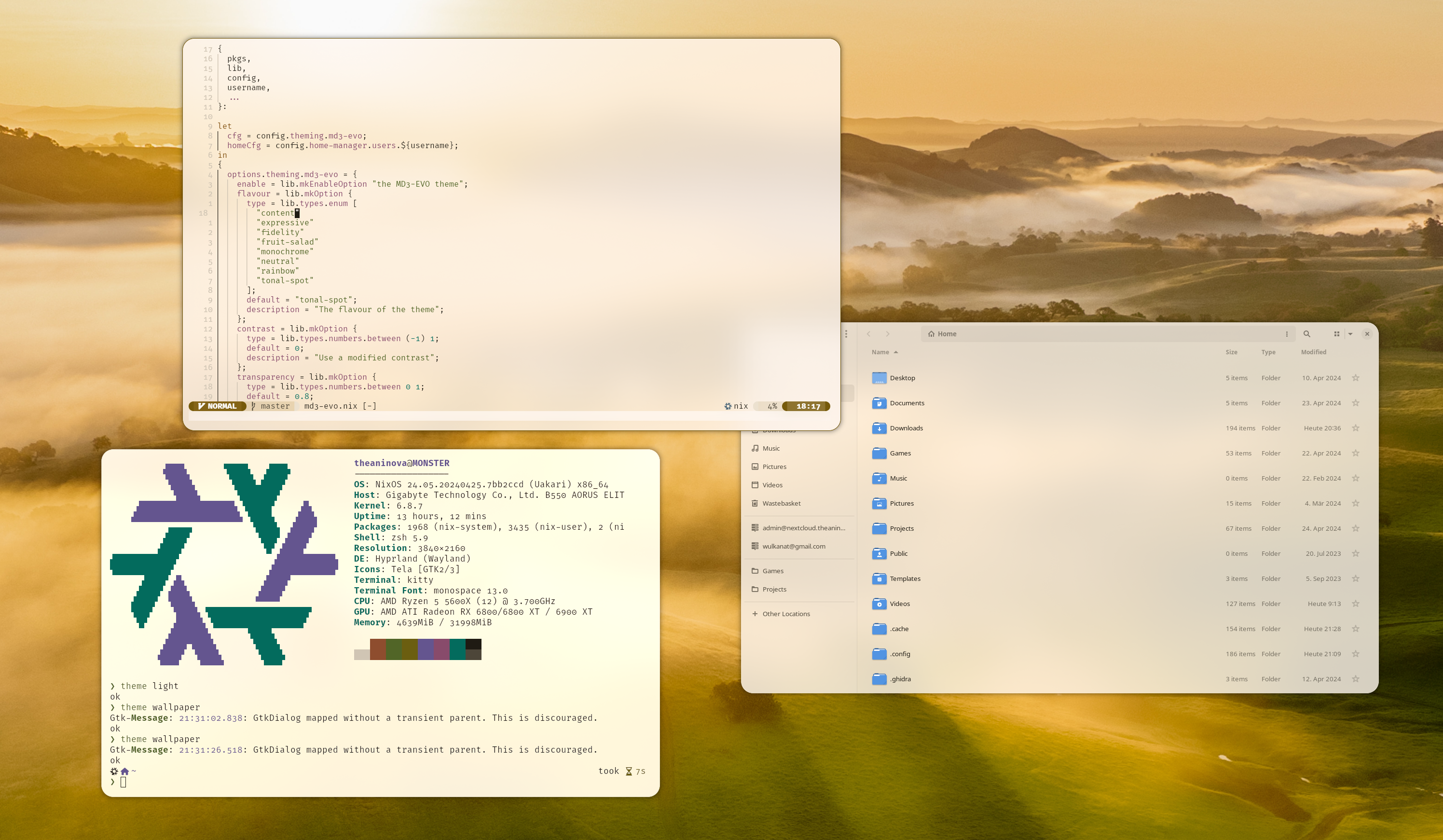
Task: Open the file search magnifier icon
Action: [x=1307, y=334]
